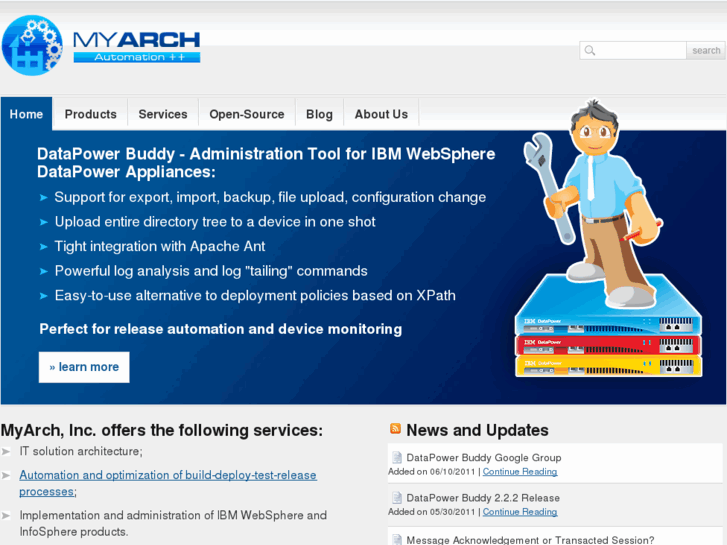Click 'Implementation and administration of IBM WebSphere' item
727x545 pixels.
tap(173, 523)
